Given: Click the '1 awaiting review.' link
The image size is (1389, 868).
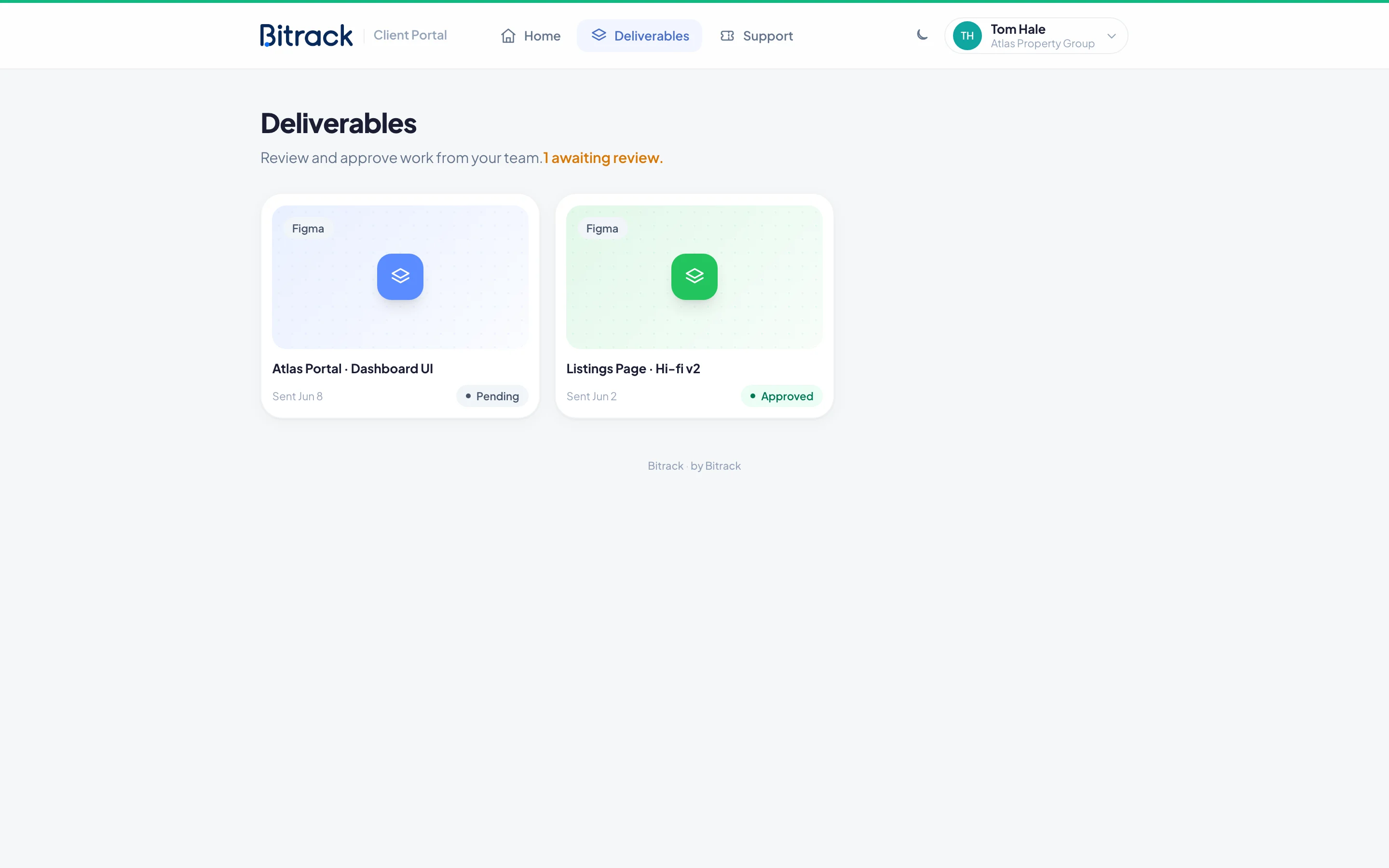Looking at the screenshot, I should [603, 157].
